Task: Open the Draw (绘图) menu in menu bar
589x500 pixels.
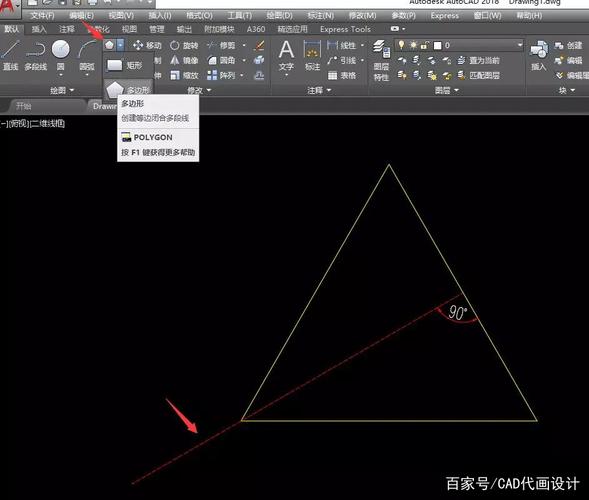Action: 279,16
